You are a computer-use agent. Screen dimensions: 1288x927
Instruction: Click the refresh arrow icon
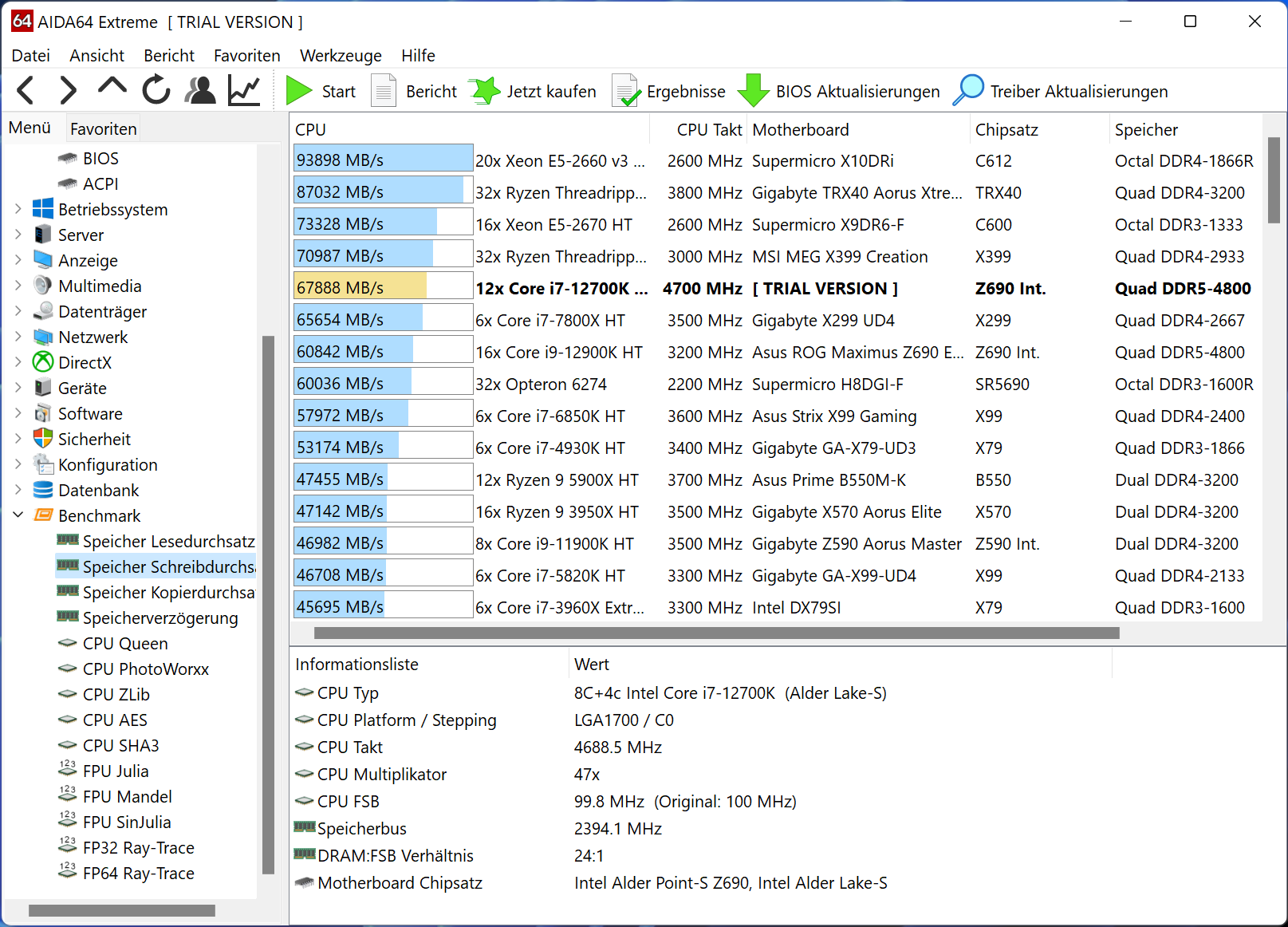coord(156,90)
